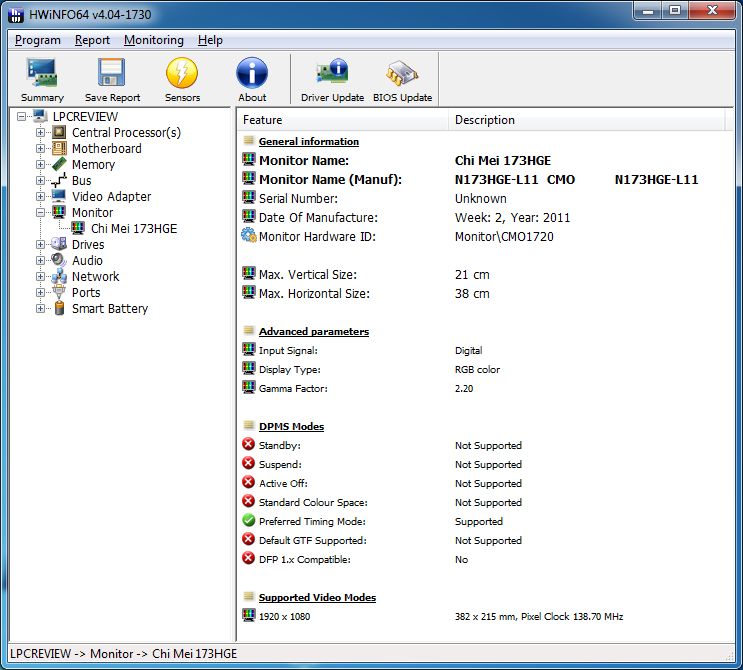Collapse the LPCREVIEW root node
Image resolution: width=743 pixels, height=670 pixels.
click(21, 117)
